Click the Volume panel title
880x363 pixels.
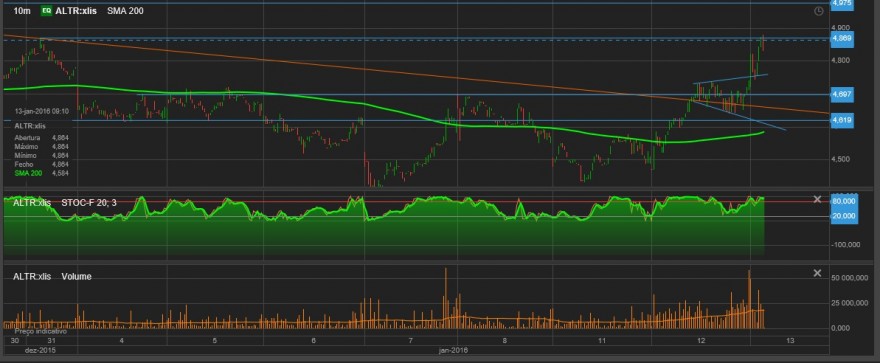click(x=76, y=277)
